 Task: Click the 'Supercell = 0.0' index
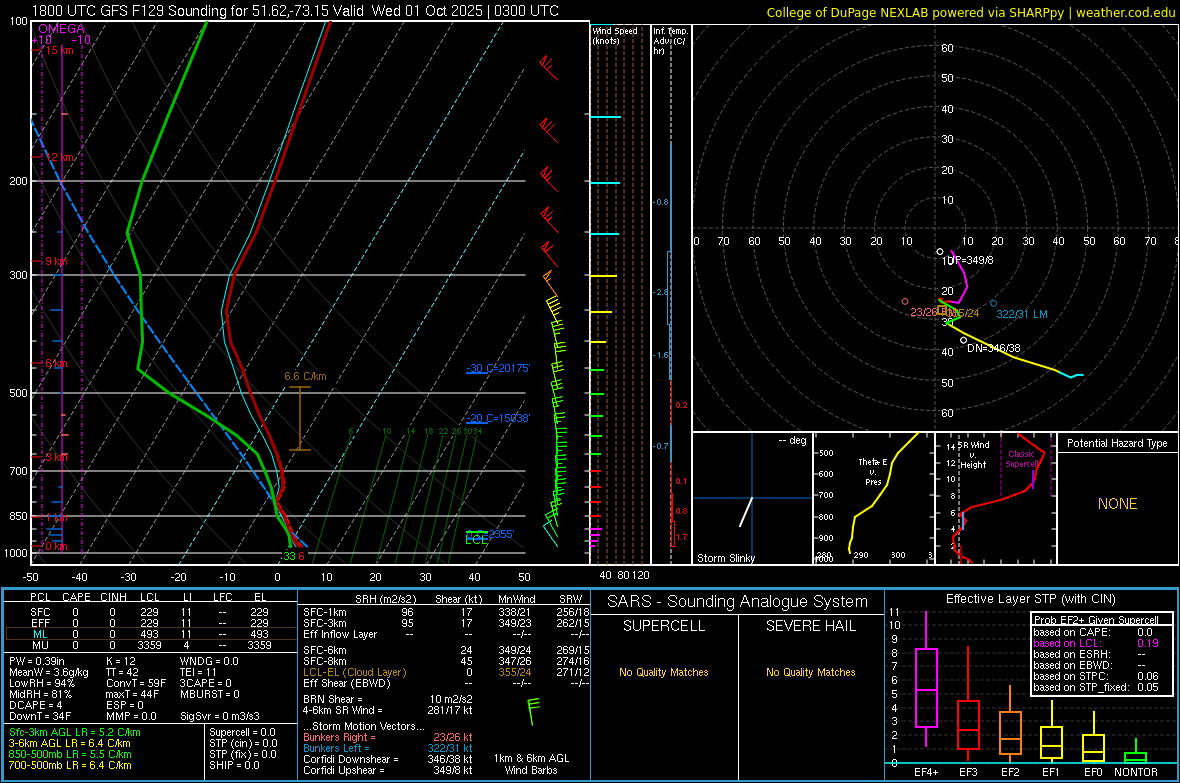click(242, 732)
